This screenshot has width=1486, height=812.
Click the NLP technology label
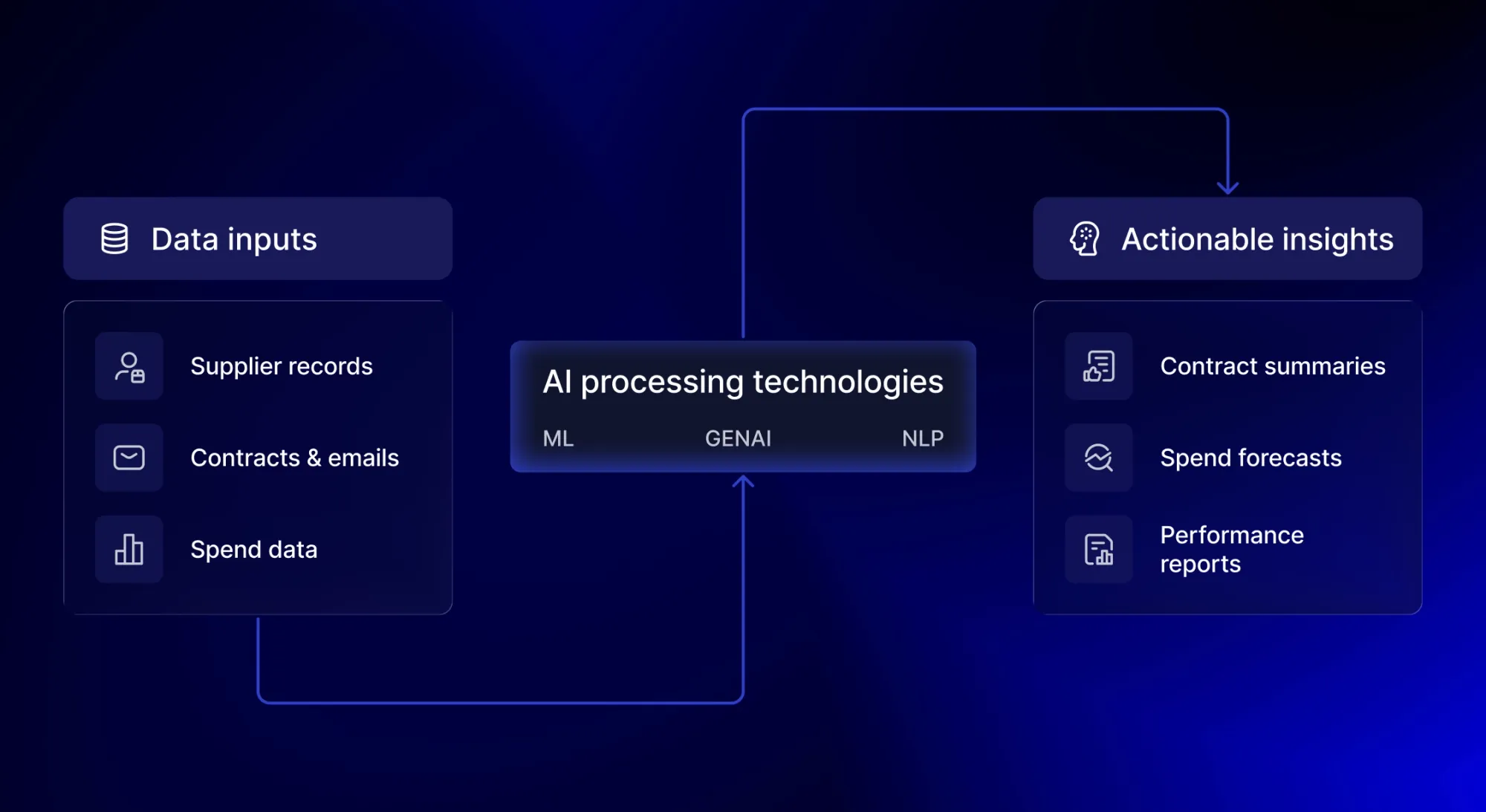pos(922,438)
